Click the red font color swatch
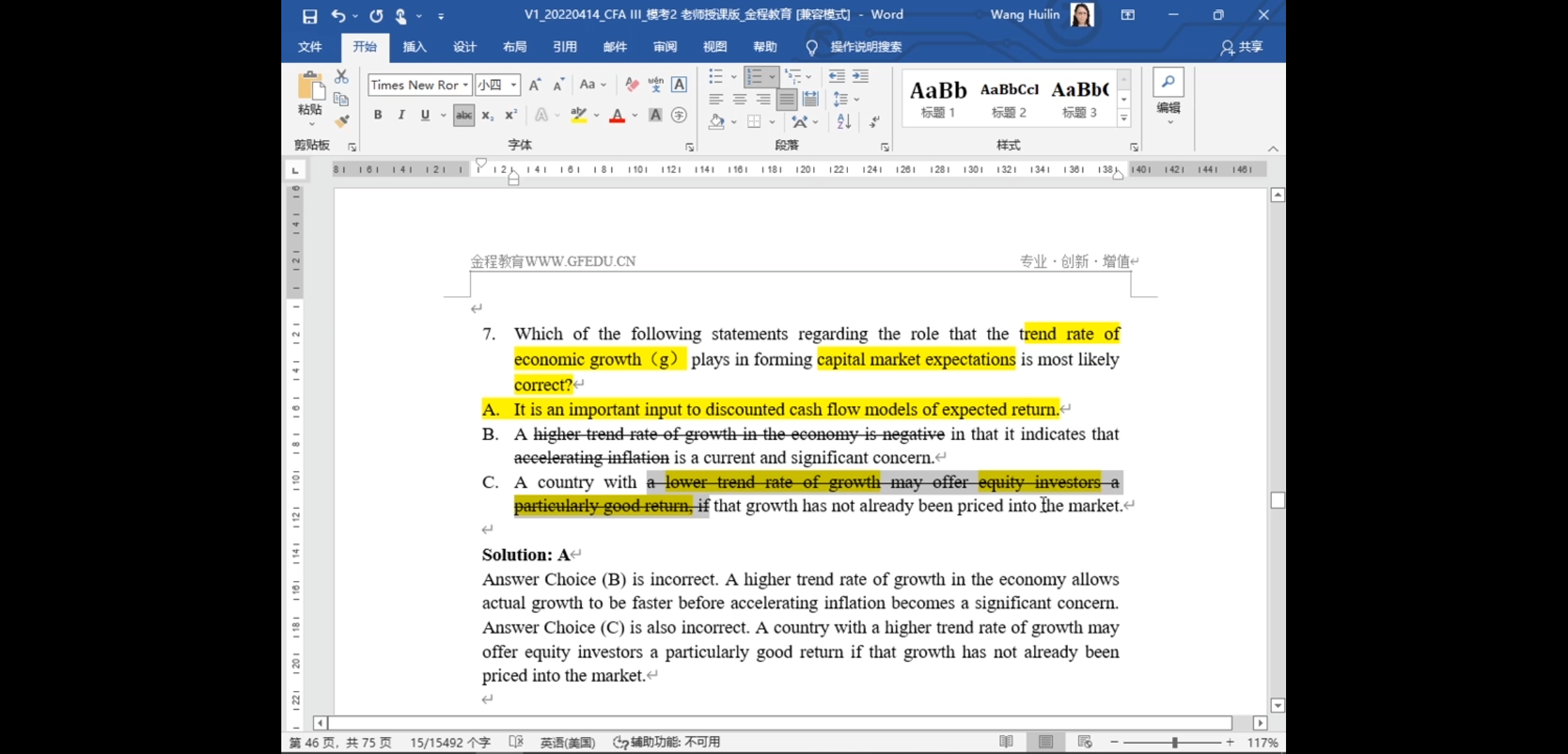 pyautogui.click(x=616, y=116)
